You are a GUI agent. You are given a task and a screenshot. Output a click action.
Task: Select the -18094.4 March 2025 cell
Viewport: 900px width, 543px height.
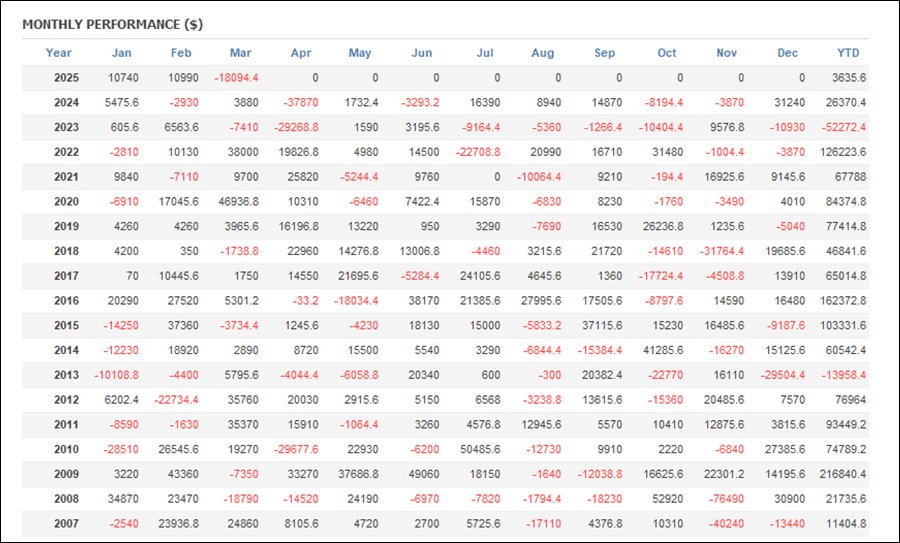236,78
